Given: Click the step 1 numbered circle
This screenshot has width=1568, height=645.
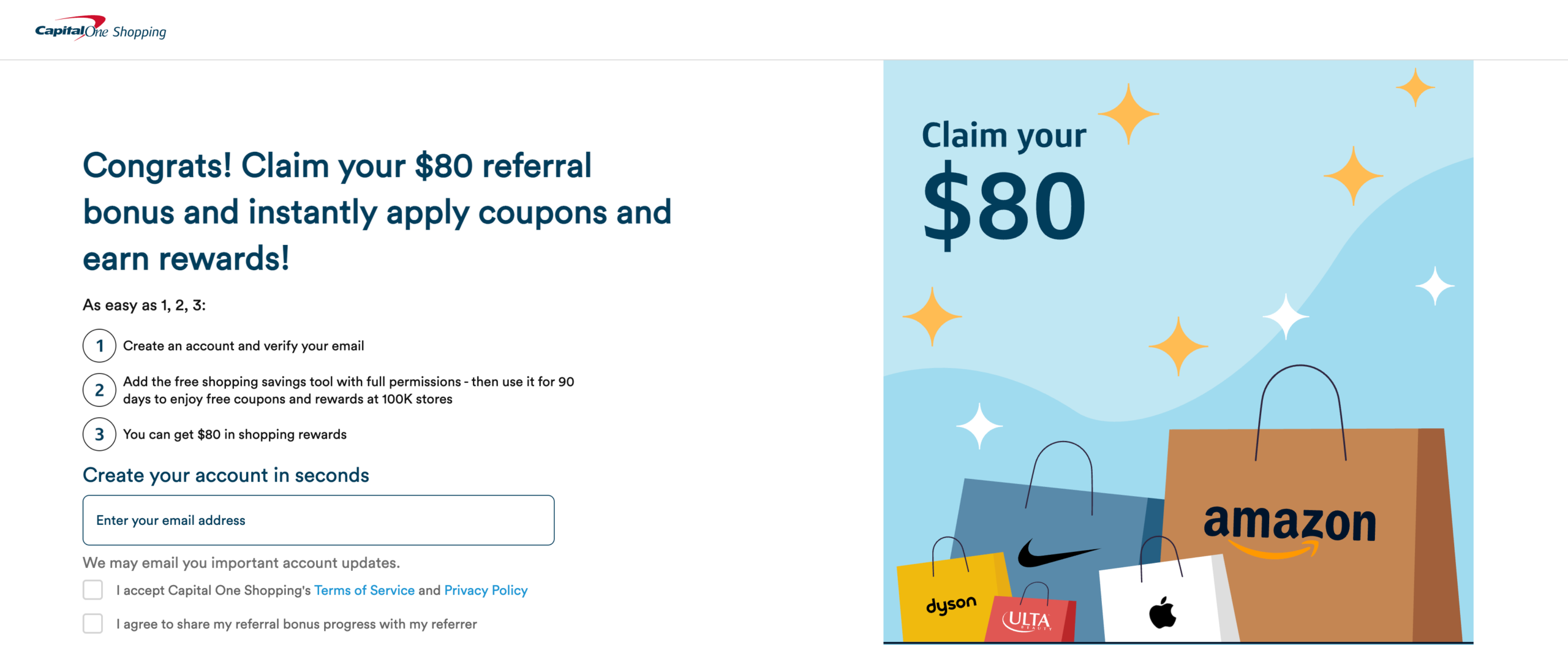Looking at the screenshot, I should 99,345.
